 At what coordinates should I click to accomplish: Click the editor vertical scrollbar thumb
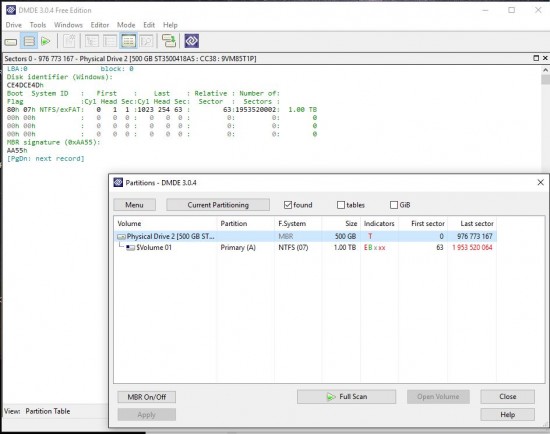pos(545,80)
